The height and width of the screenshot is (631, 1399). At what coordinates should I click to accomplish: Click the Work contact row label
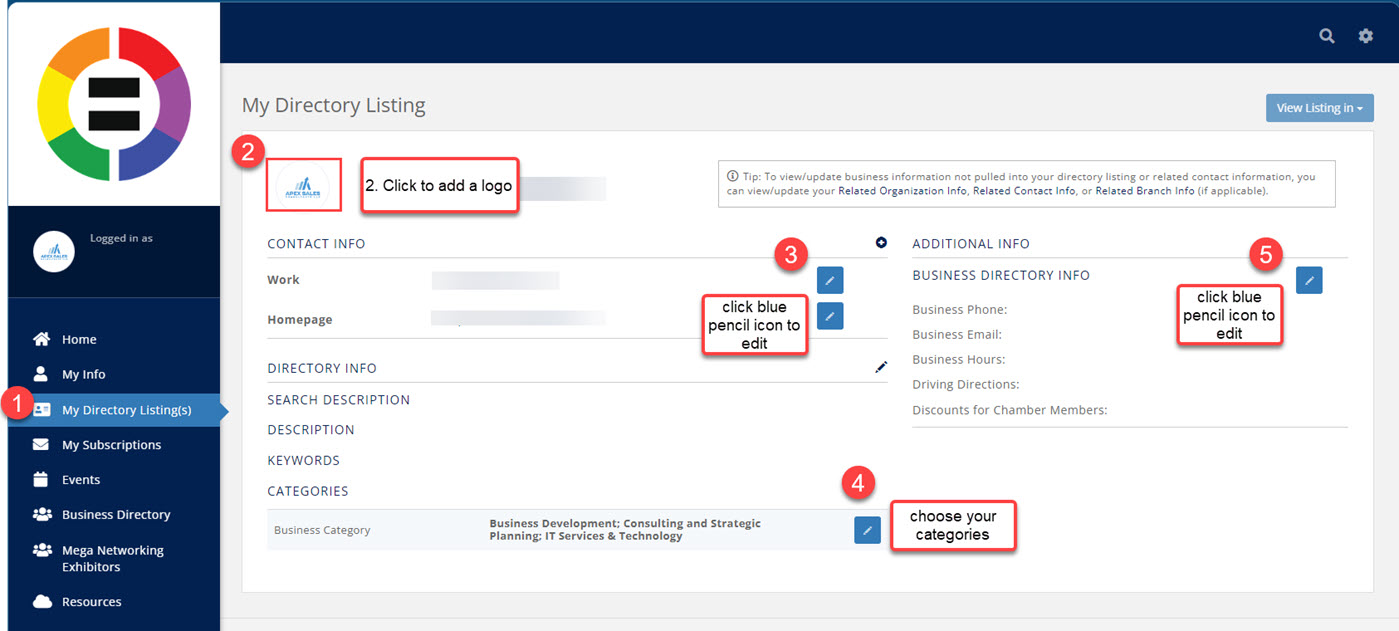[283, 280]
